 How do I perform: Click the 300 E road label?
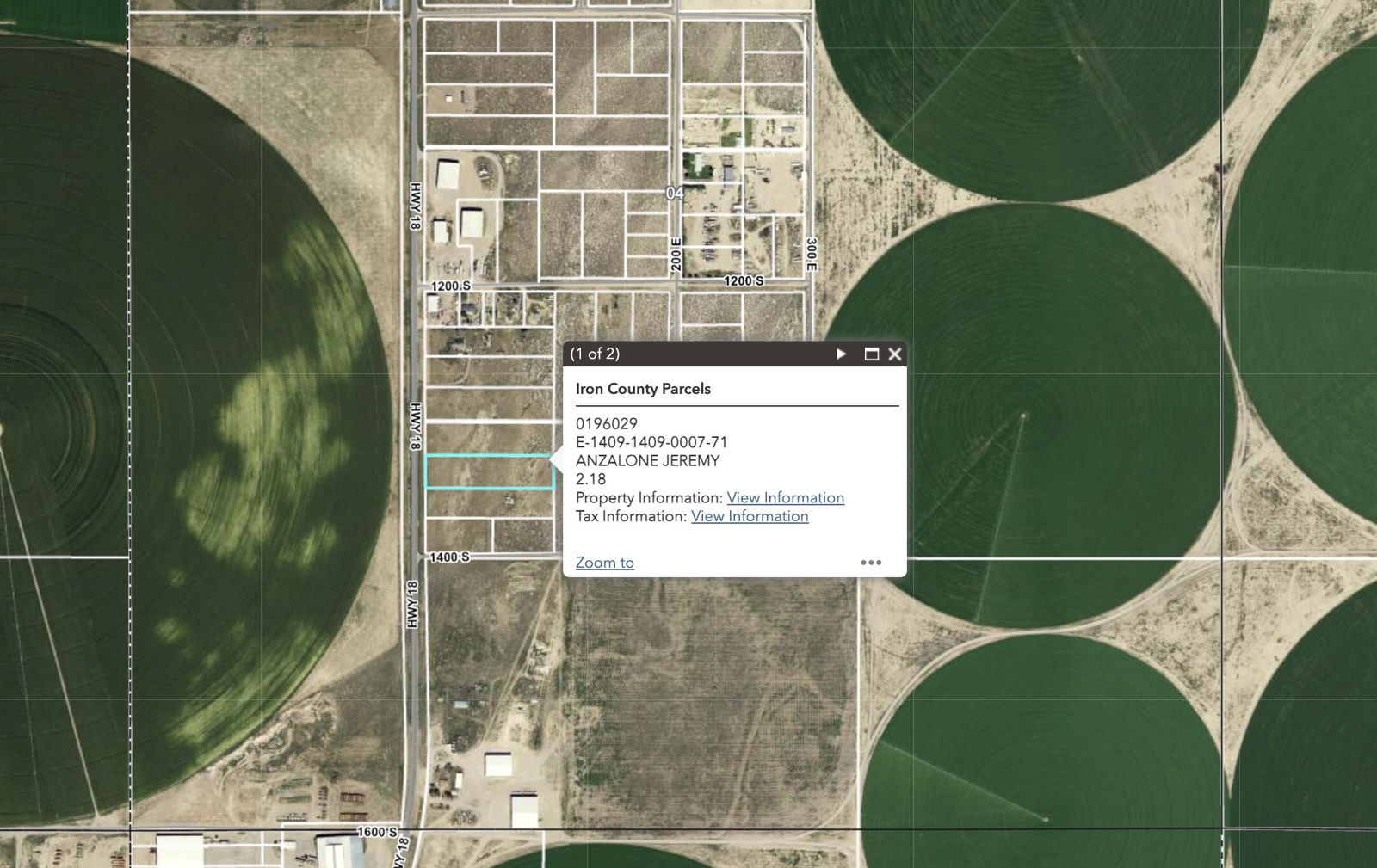[x=811, y=255]
